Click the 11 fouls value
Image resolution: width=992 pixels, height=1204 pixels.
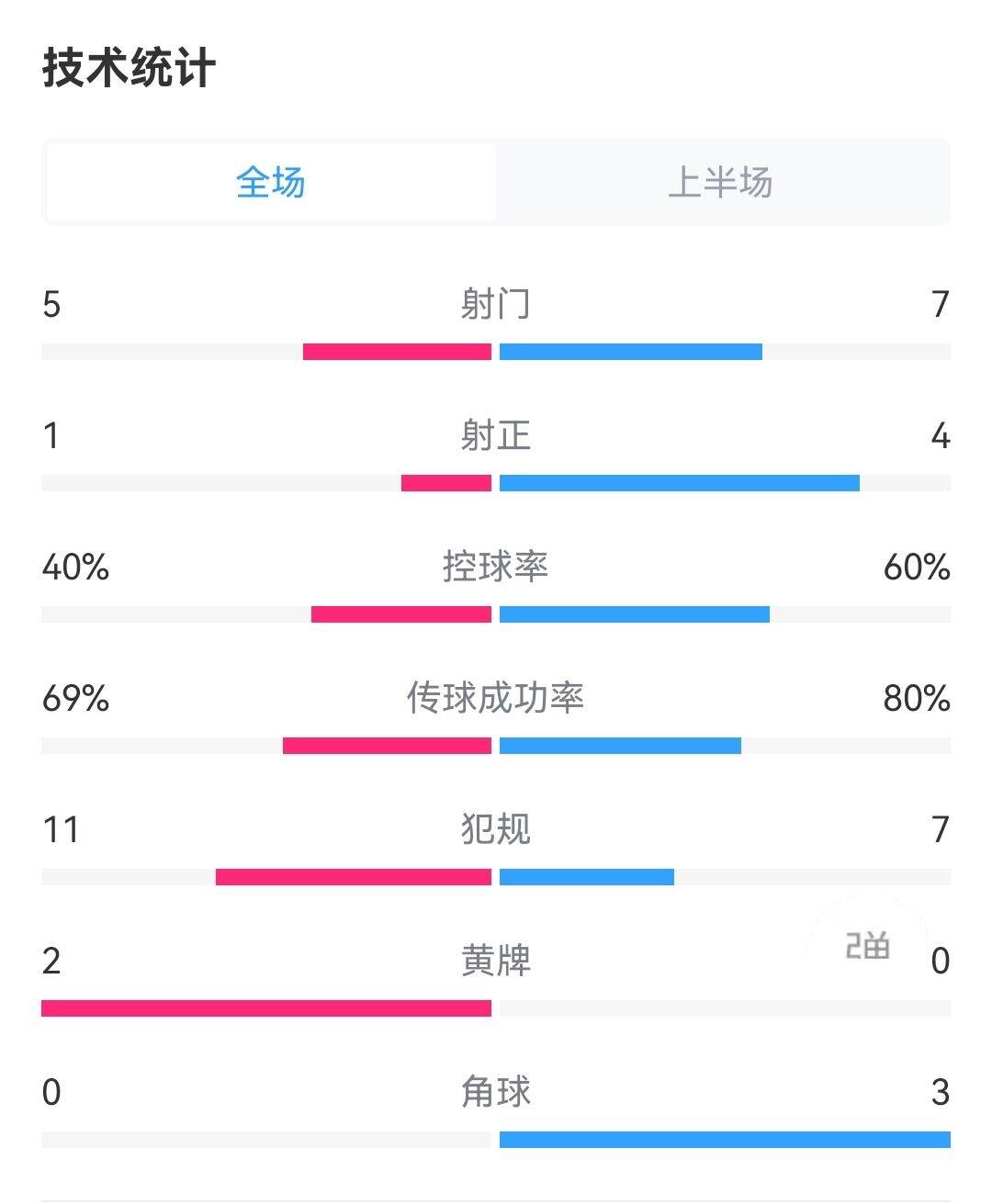click(62, 829)
